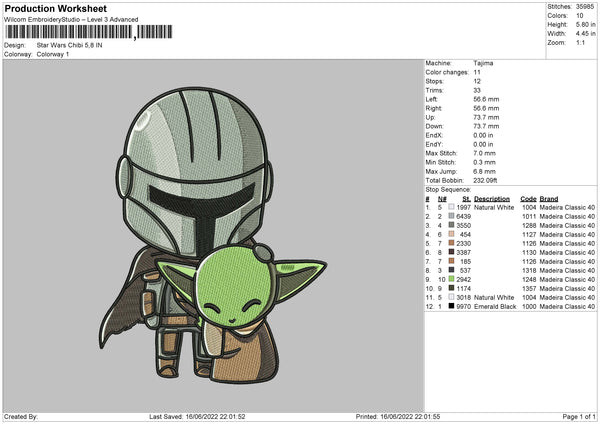Click the dark swatch next to 537 stitches
Viewport: 600px width, 424px height.
452,270
